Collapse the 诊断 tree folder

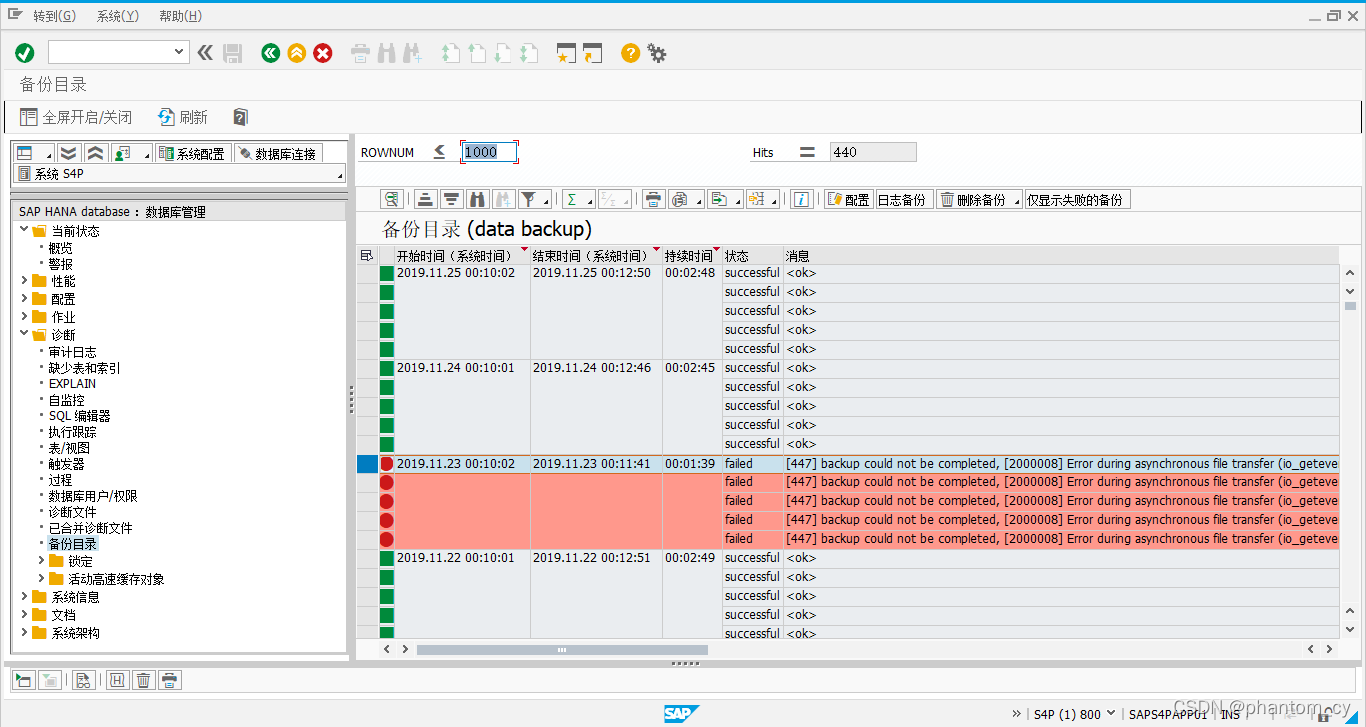click(x=25, y=334)
